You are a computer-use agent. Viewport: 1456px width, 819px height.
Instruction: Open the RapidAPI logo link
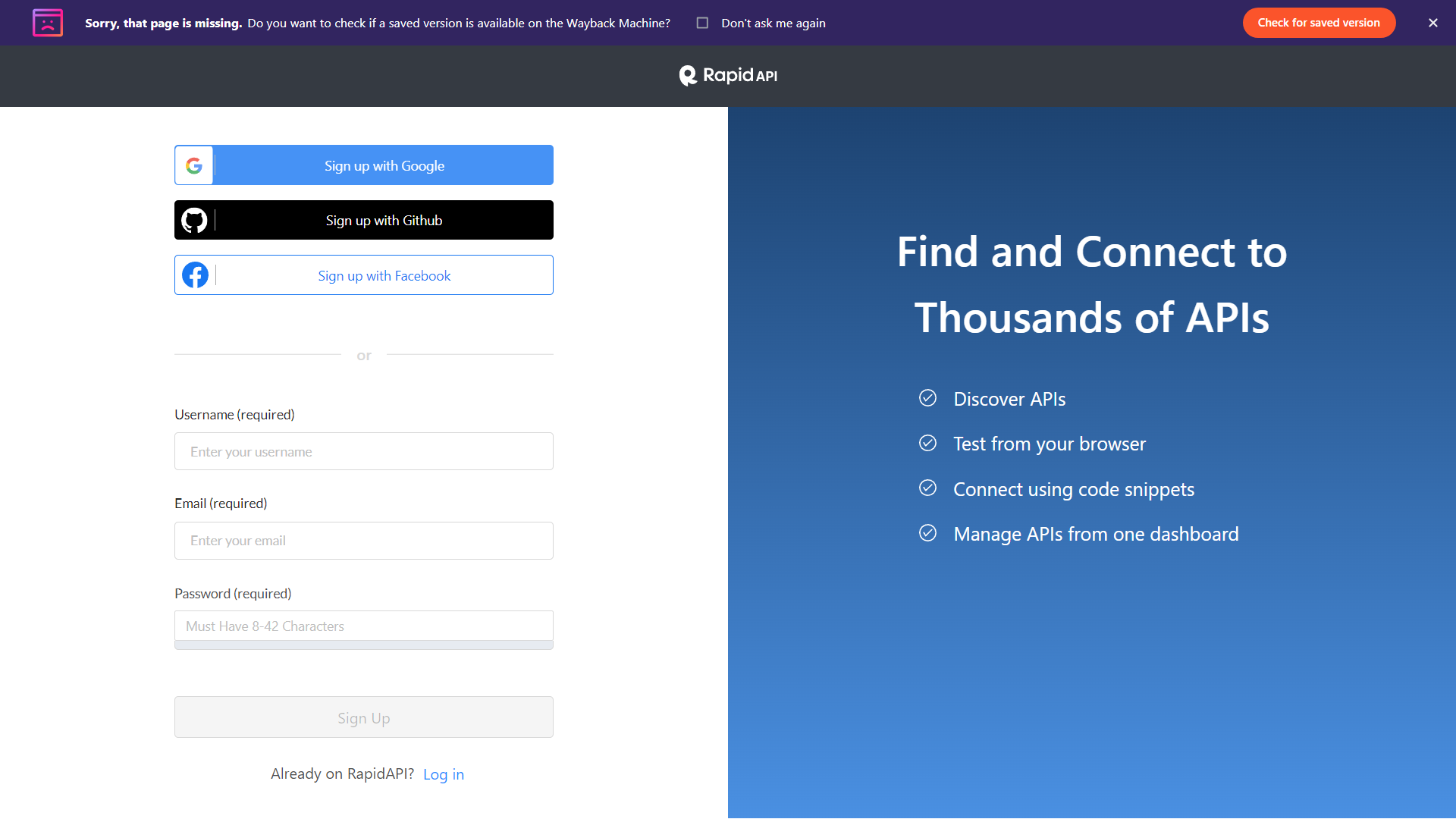(x=728, y=75)
